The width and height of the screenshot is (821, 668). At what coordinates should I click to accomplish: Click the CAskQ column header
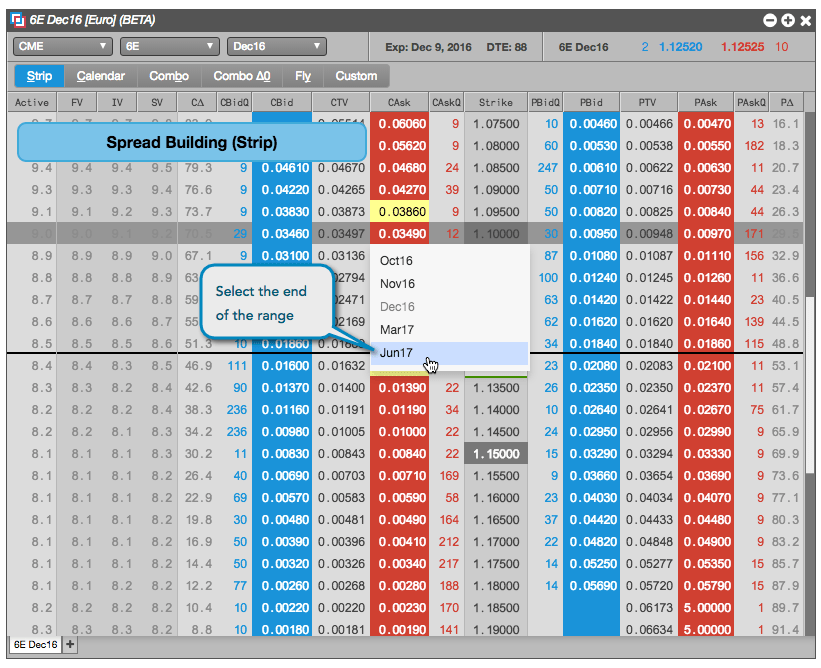(x=446, y=103)
